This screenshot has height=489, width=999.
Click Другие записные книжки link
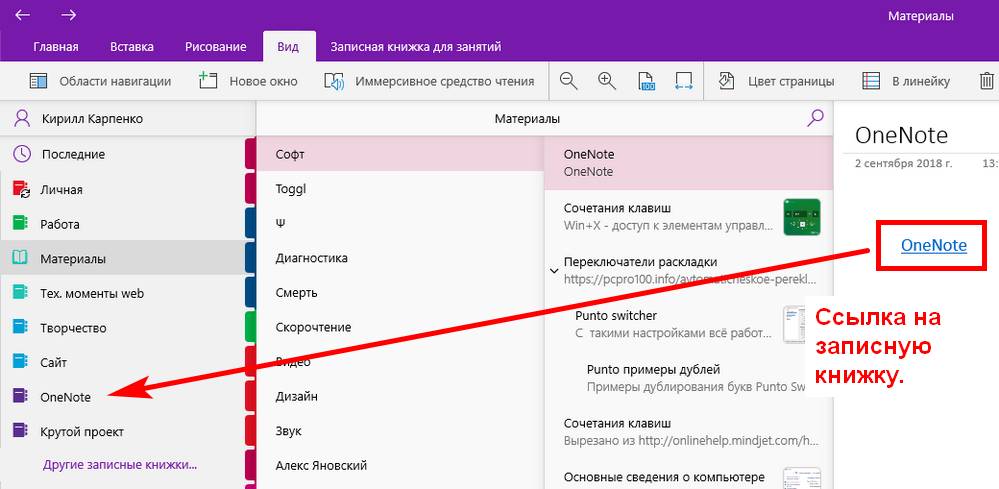click(x=120, y=464)
